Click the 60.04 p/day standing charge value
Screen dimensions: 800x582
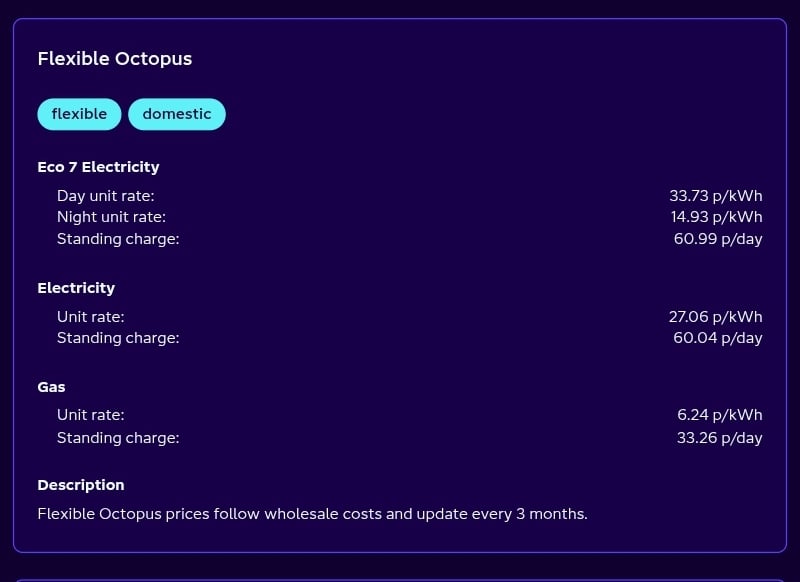point(717,338)
